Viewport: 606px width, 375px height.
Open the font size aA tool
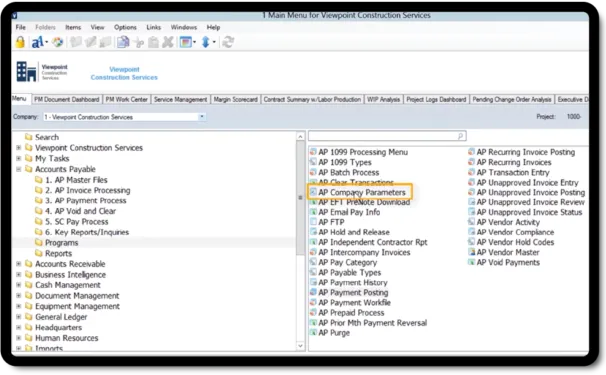click(x=37, y=42)
